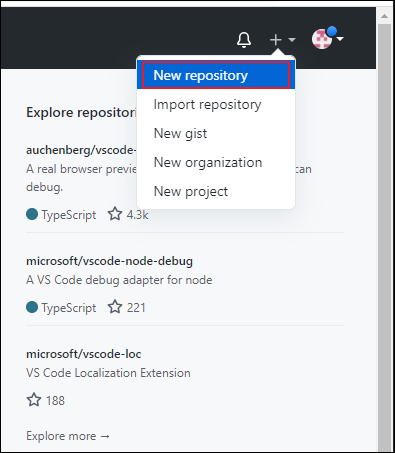The image size is (395, 453).
Task: Click the plus create-new icon
Action: tap(276, 40)
